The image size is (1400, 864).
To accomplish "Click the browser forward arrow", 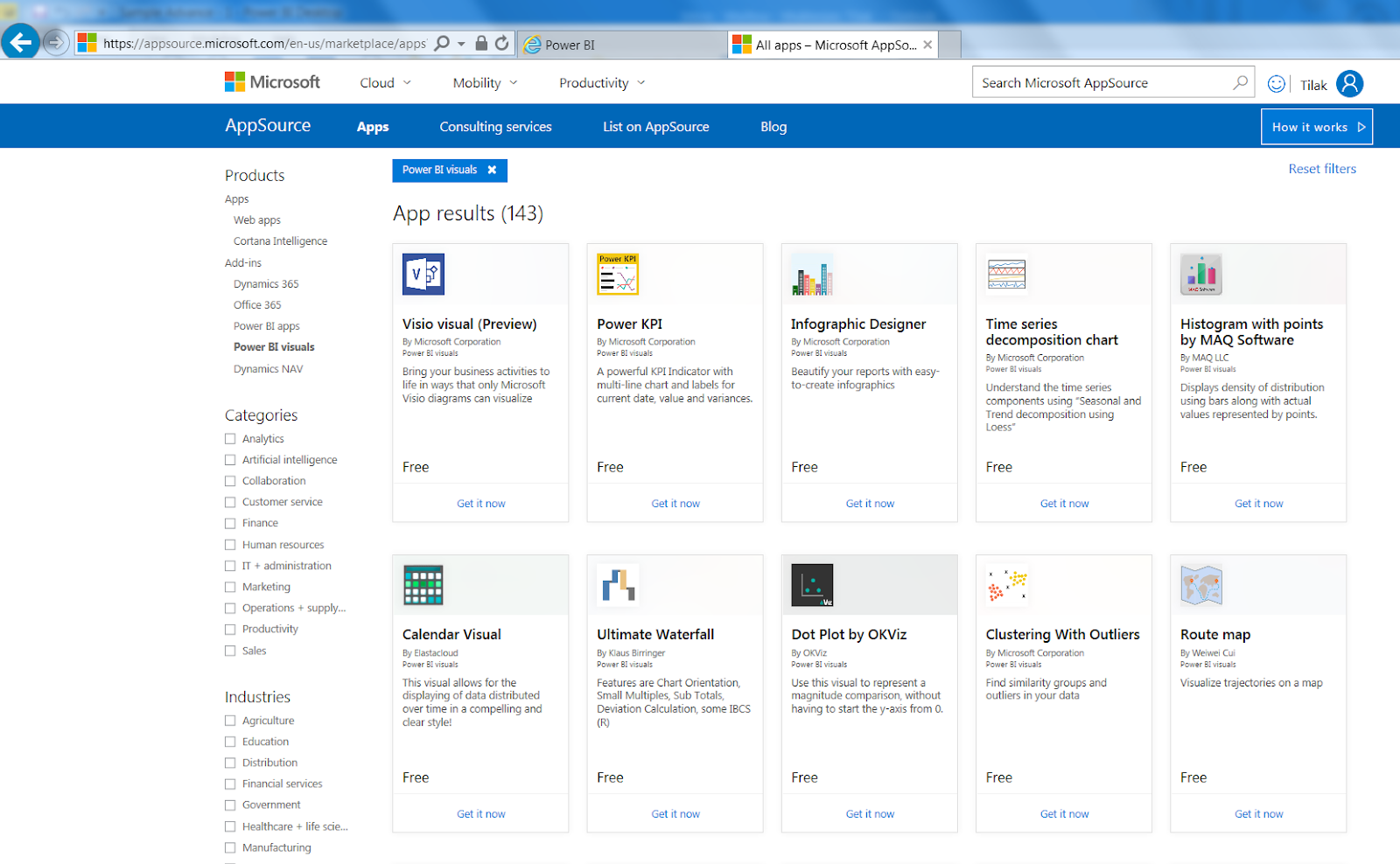I will point(56,42).
